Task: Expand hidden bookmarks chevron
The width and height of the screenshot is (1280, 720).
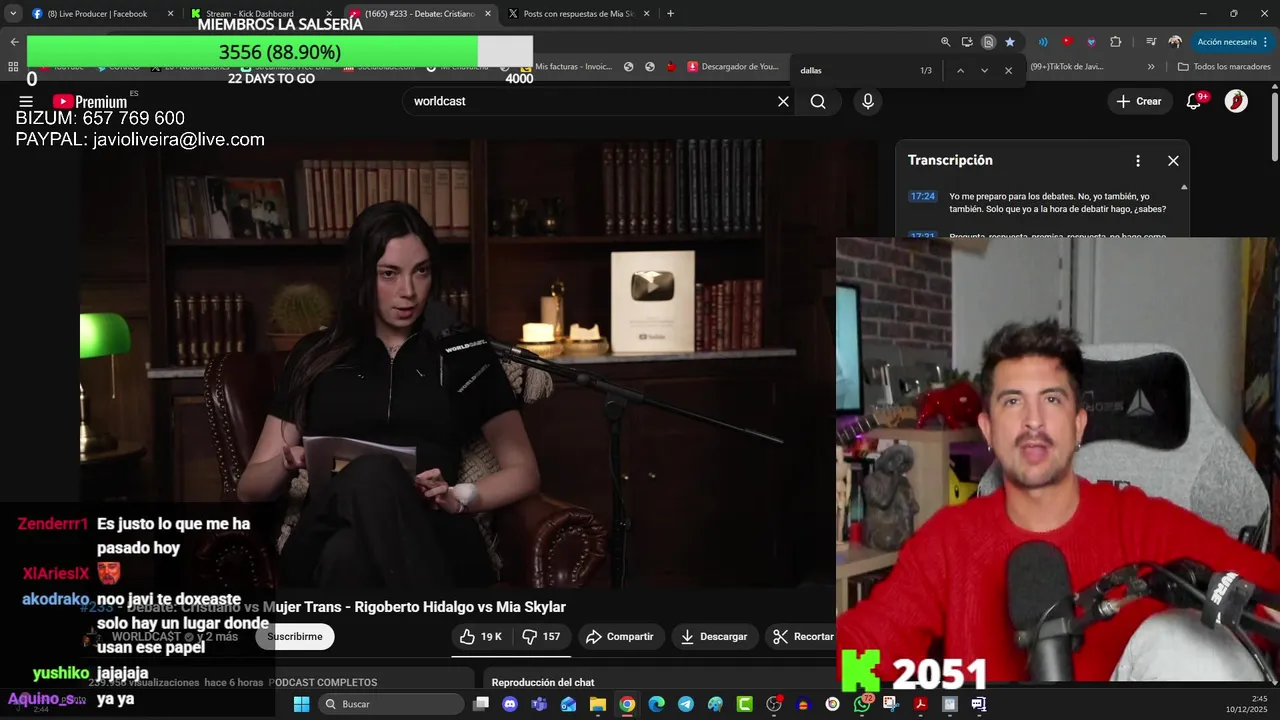Action: [x=1151, y=67]
